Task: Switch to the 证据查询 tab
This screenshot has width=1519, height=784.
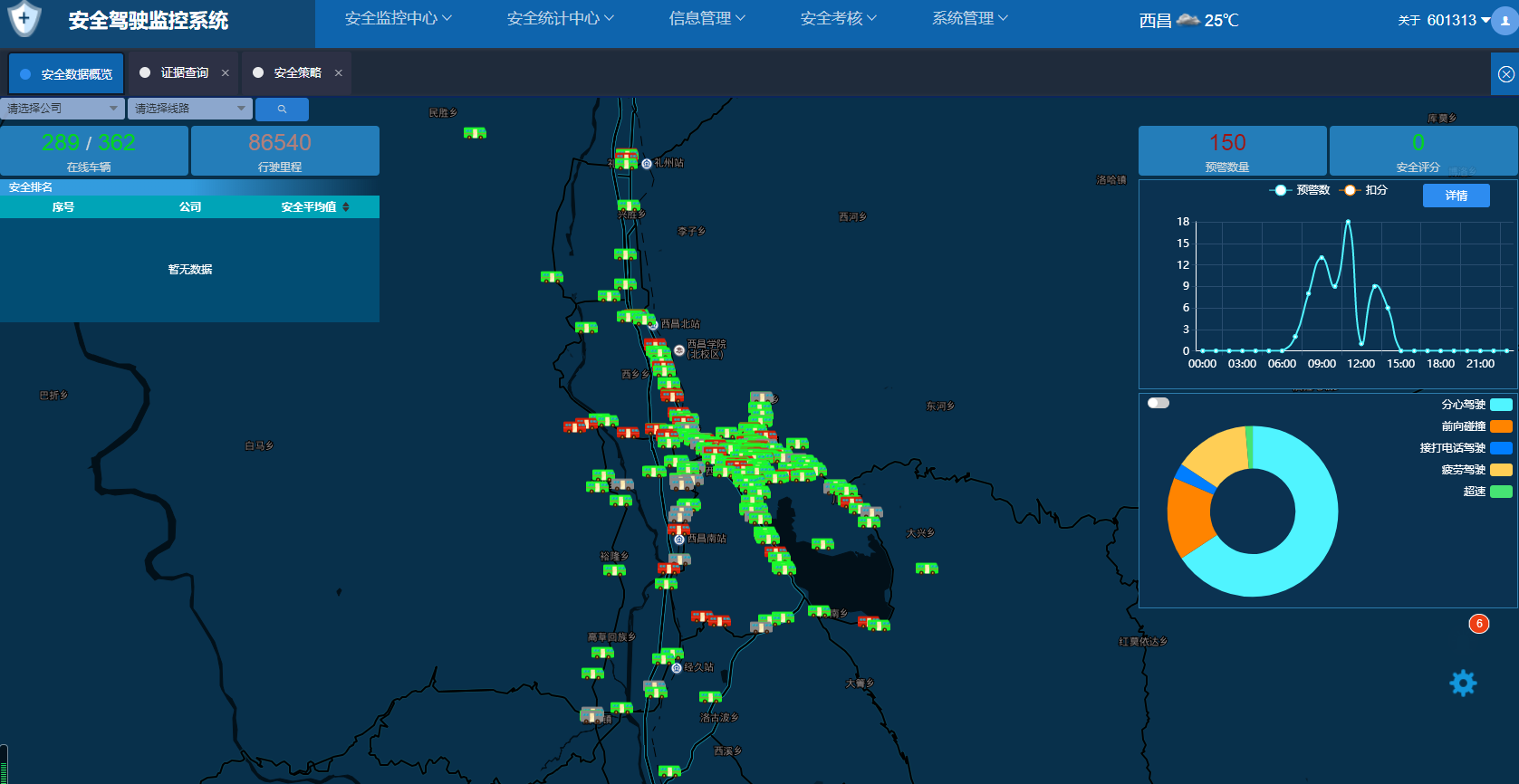Action: (184, 72)
